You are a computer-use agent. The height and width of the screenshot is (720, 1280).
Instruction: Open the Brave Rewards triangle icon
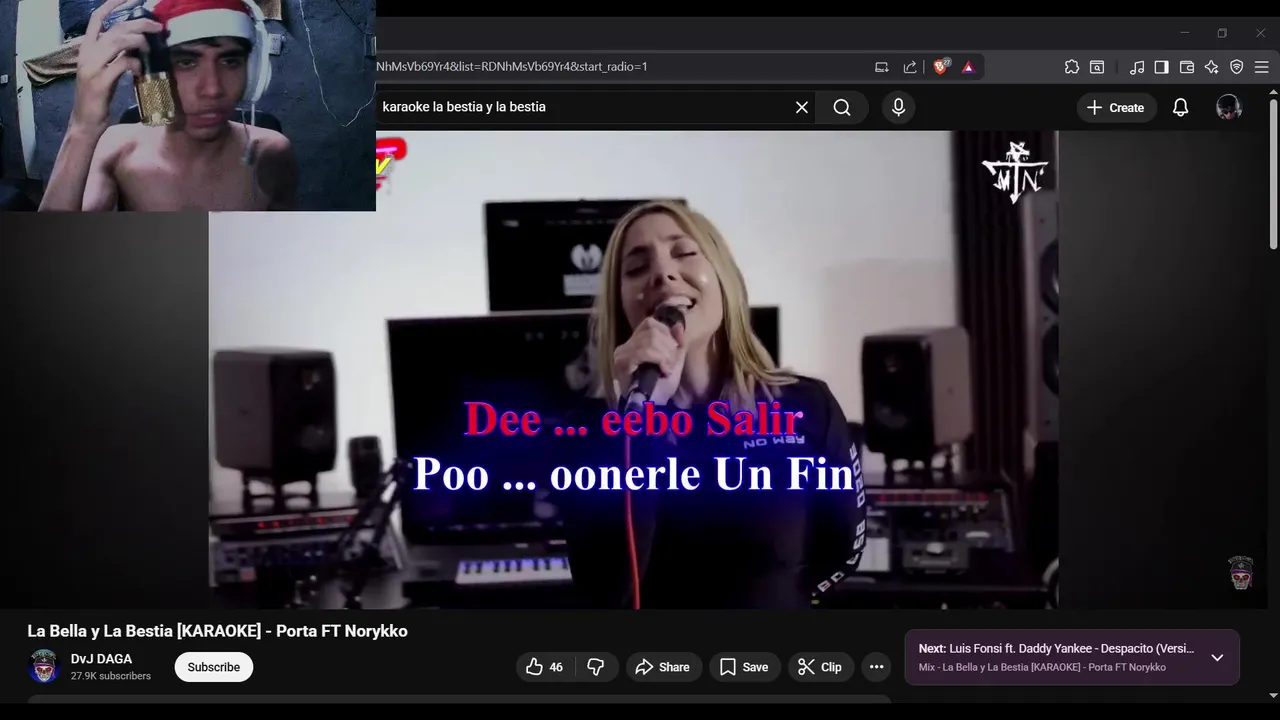968,67
